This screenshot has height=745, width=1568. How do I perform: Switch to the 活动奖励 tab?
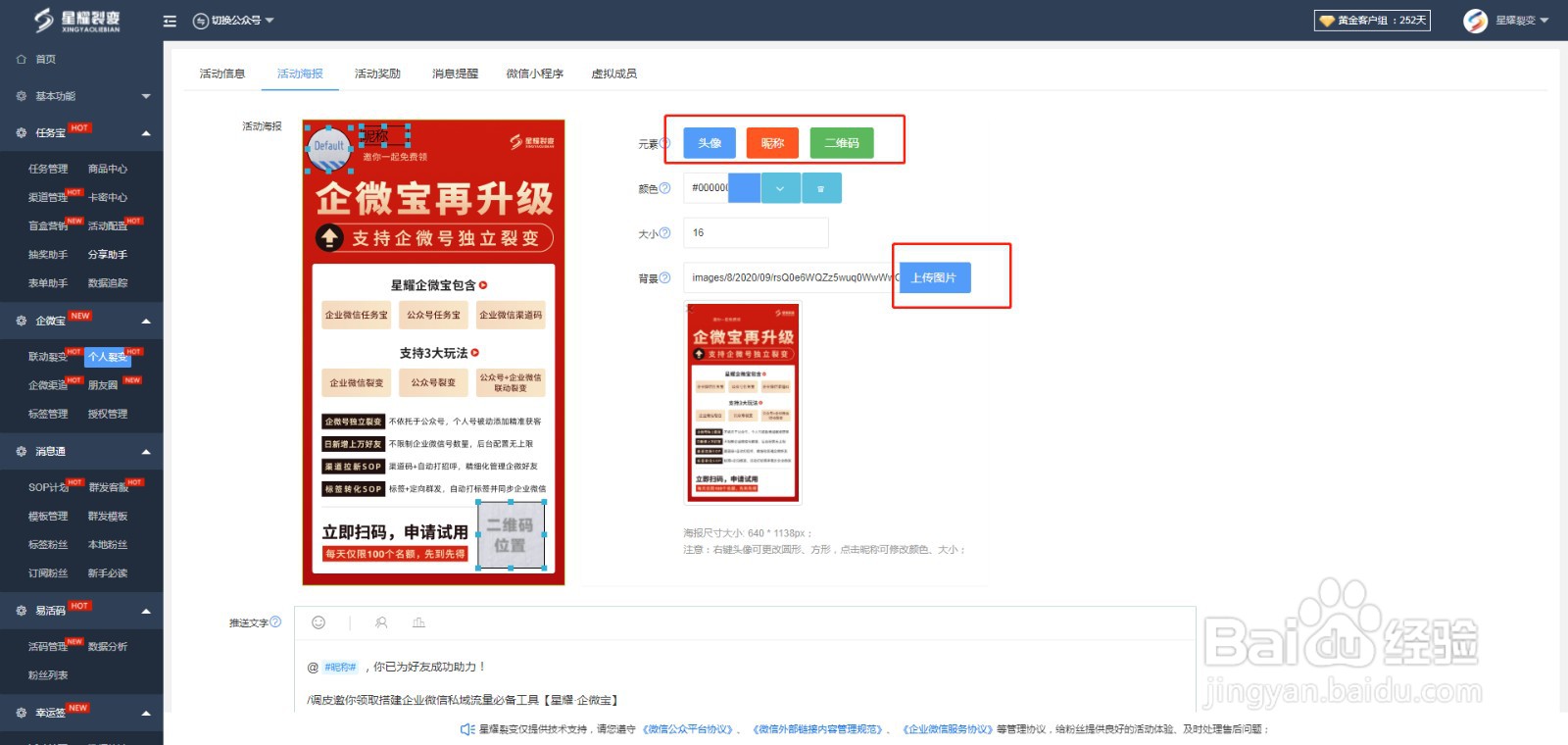pos(377,74)
